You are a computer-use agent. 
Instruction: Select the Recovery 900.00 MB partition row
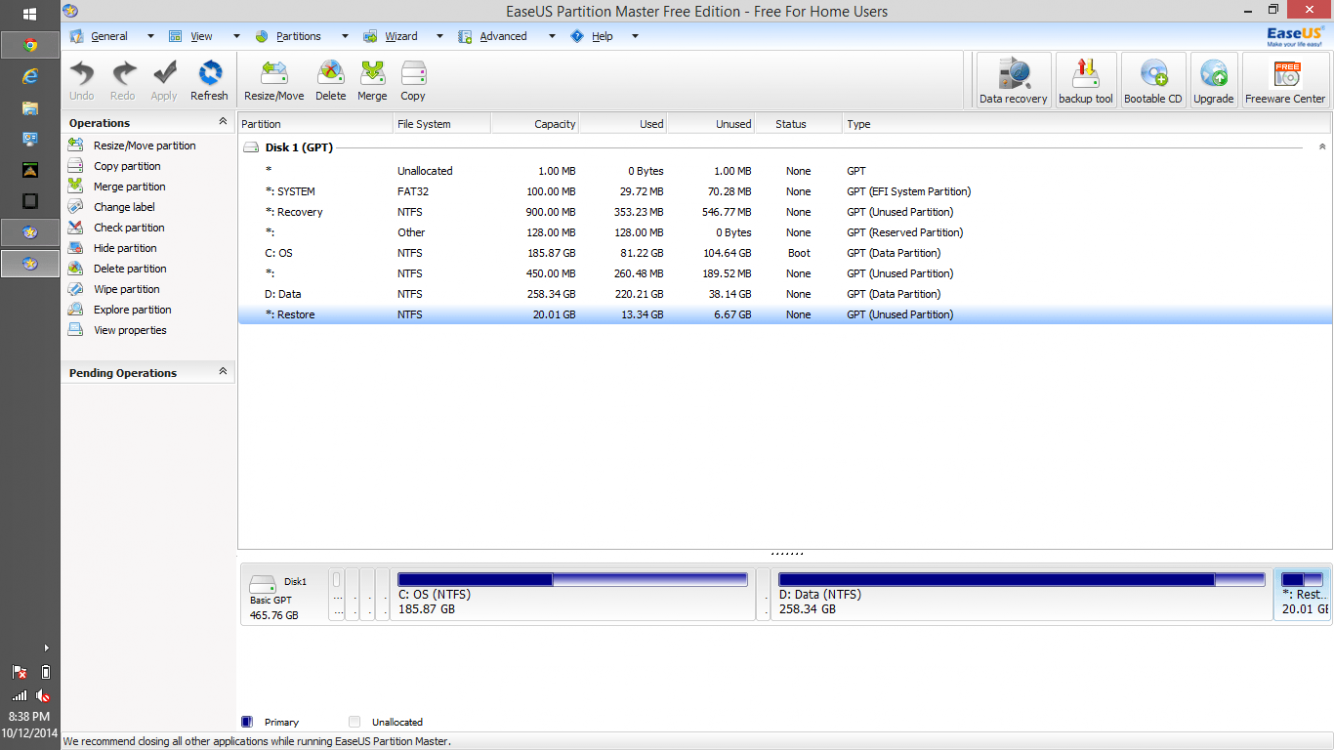785,212
